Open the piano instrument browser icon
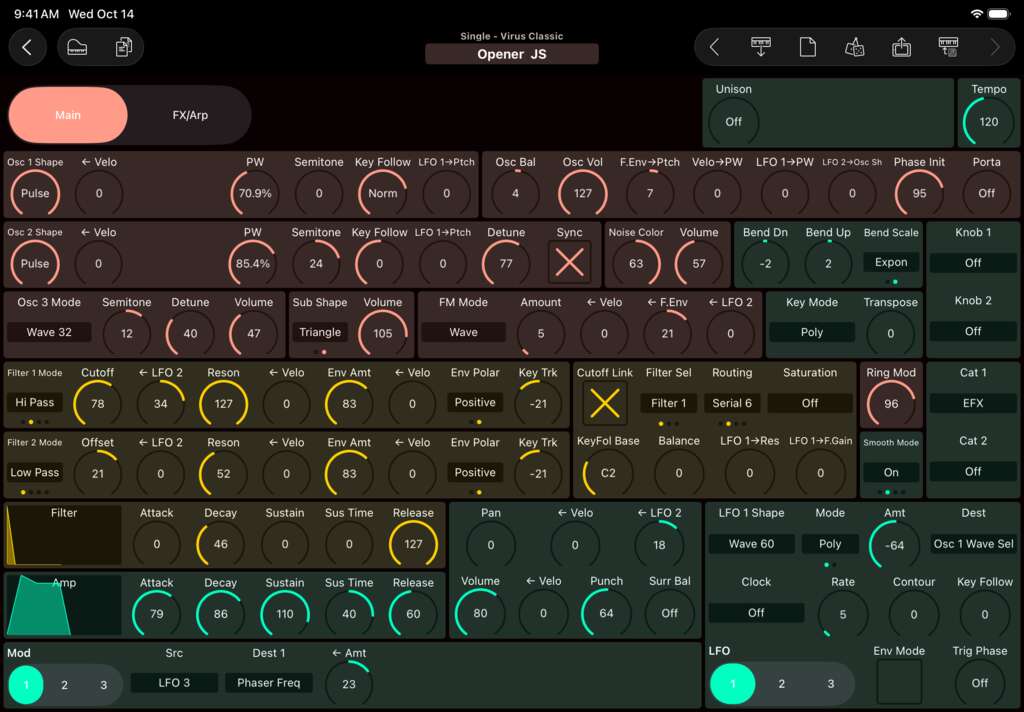 point(77,47)
